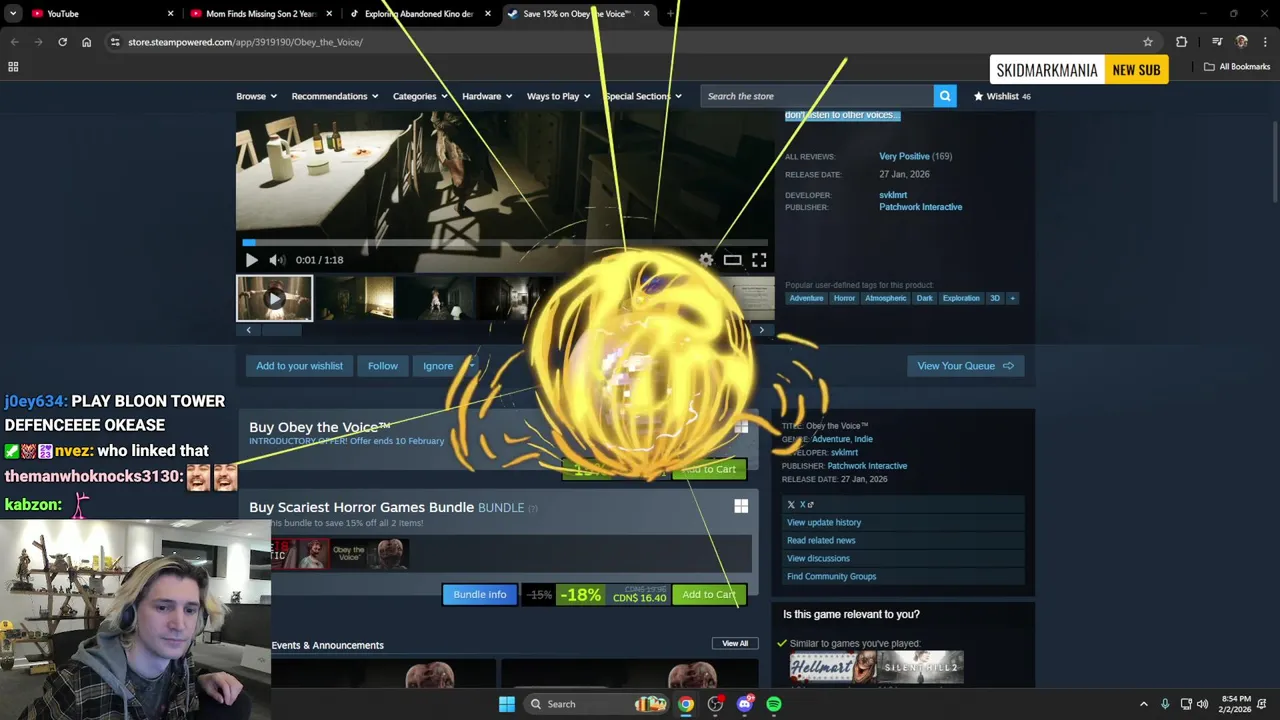Click the address bar URL
Screen dimensions: 1280x720
click(245, 42)
